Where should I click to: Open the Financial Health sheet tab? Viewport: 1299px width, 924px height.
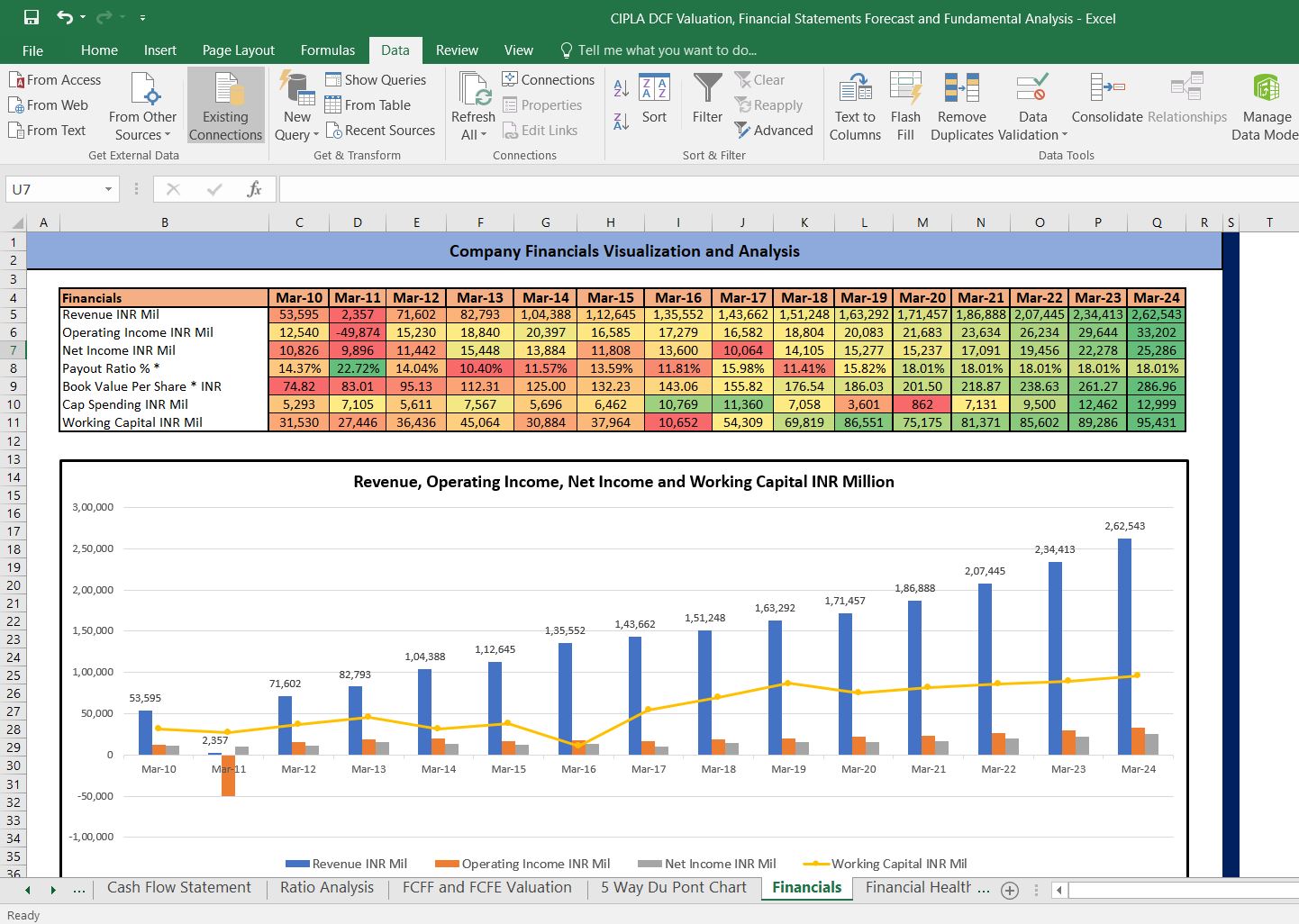click(918, 888)
